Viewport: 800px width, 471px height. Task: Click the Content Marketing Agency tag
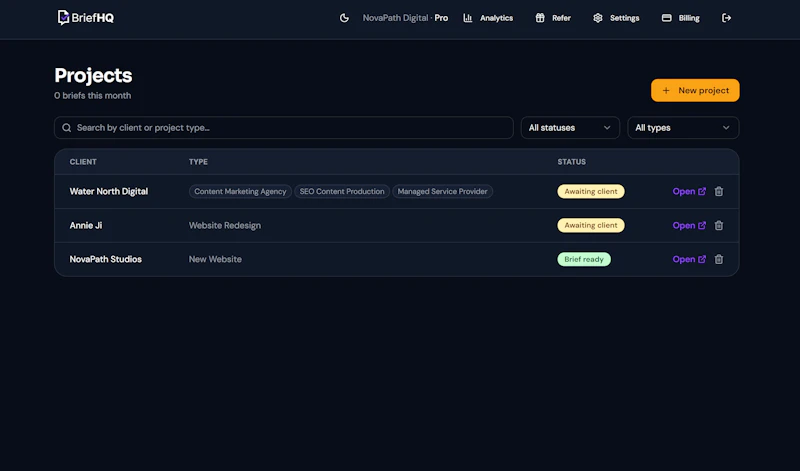click(x=240, y=191)
